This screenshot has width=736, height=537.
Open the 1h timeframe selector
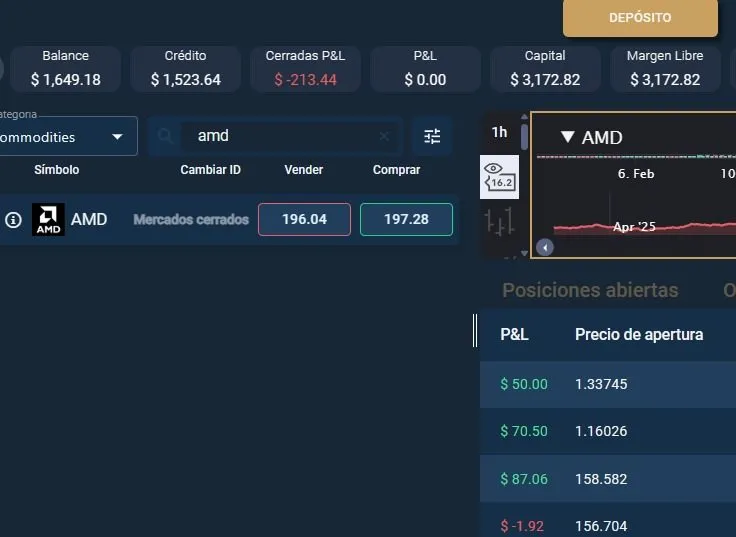(x=499, y=132)
